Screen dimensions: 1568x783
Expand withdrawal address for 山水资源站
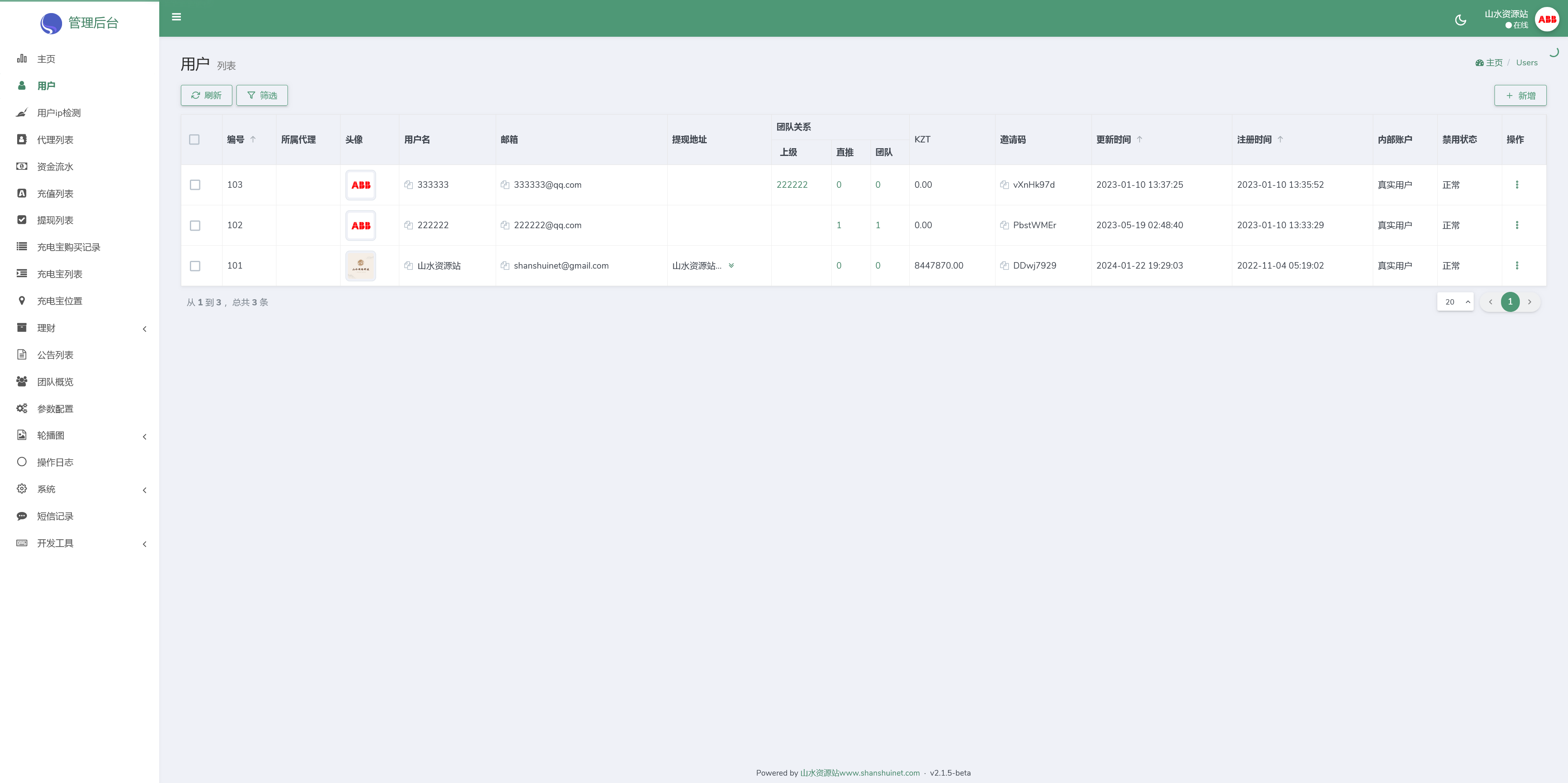pyautogui.click(x=731, y=266)
